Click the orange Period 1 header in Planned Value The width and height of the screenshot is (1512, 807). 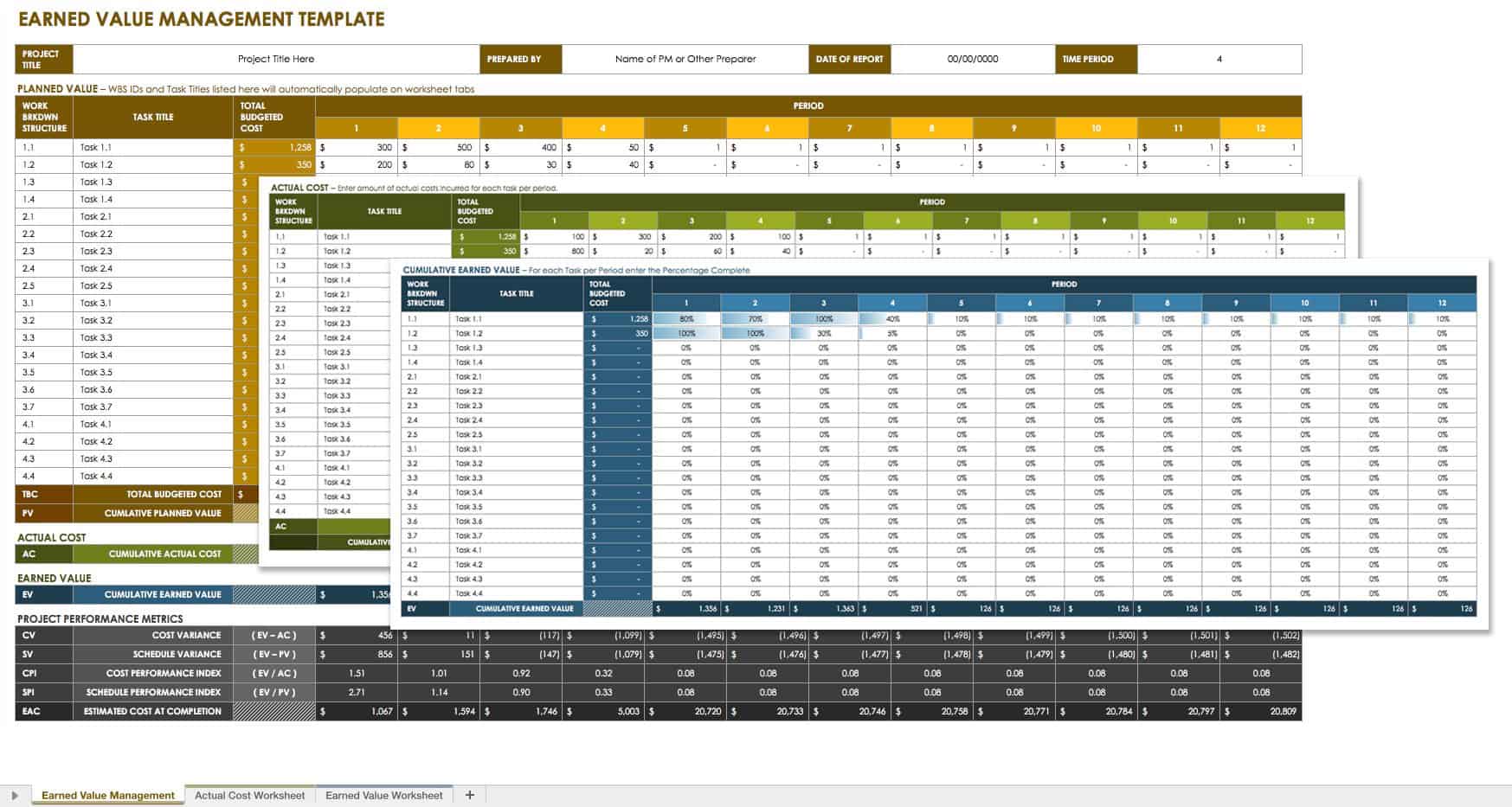(356, 128)
